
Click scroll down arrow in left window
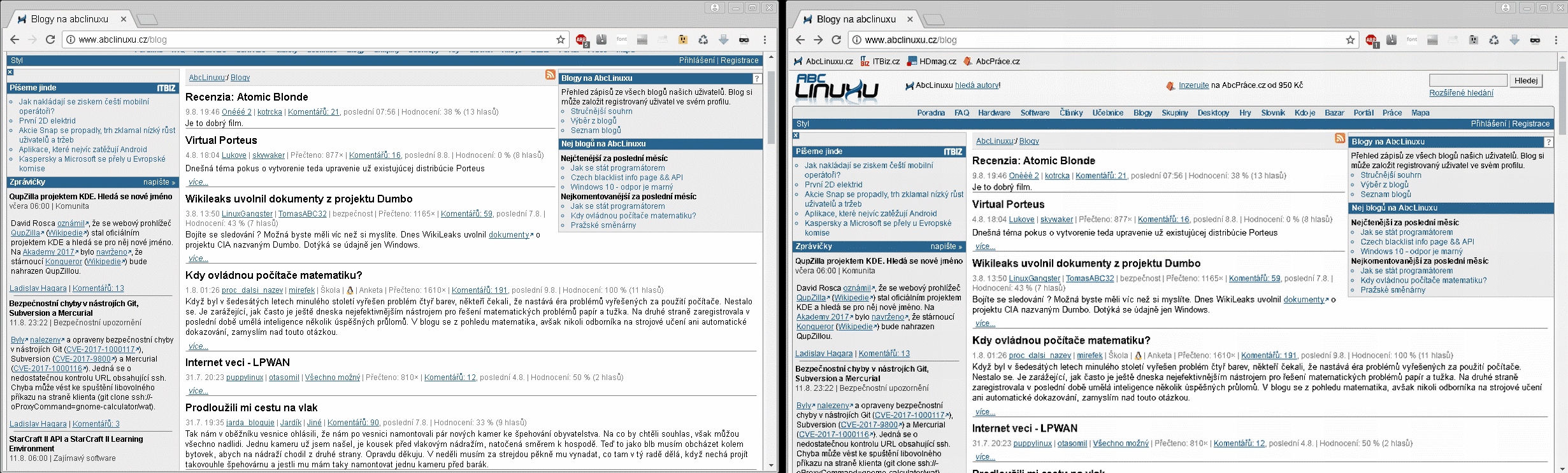(771, 465)
